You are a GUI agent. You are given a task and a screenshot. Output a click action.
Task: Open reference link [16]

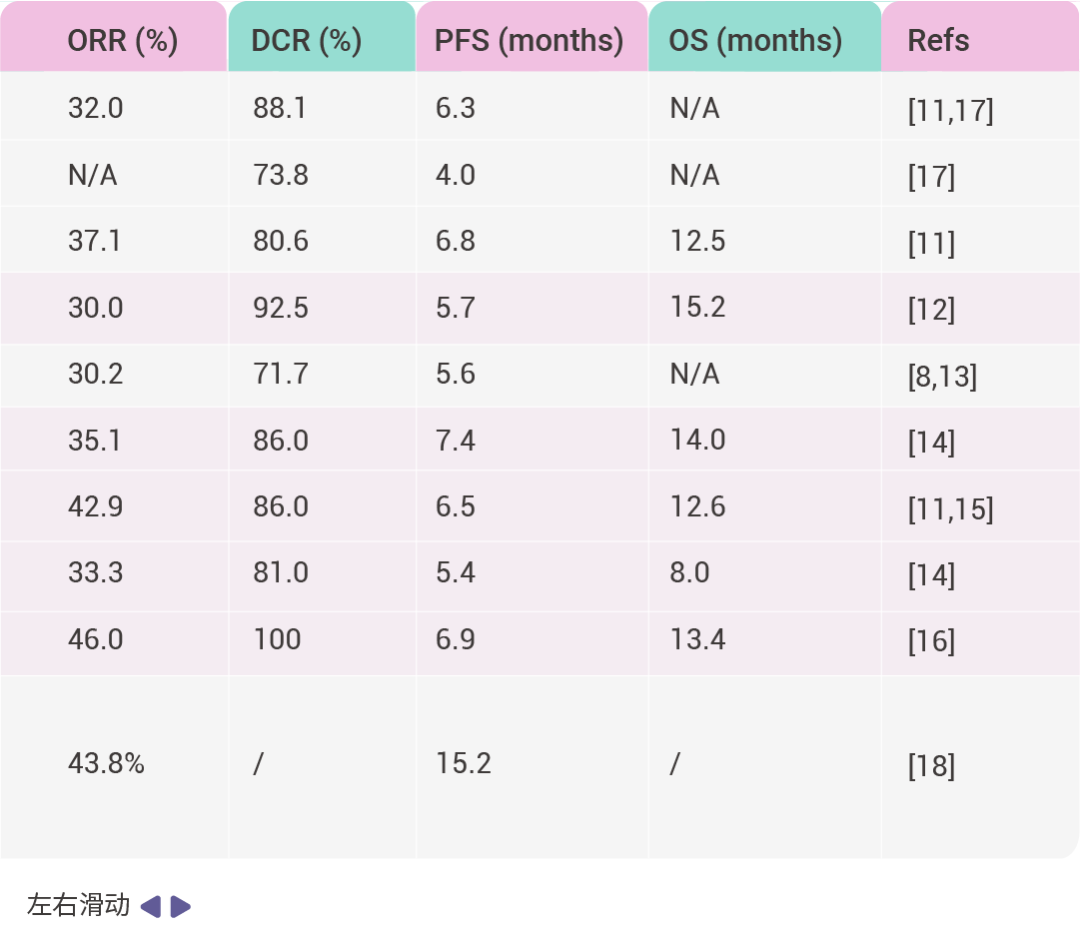click(931, 641)
